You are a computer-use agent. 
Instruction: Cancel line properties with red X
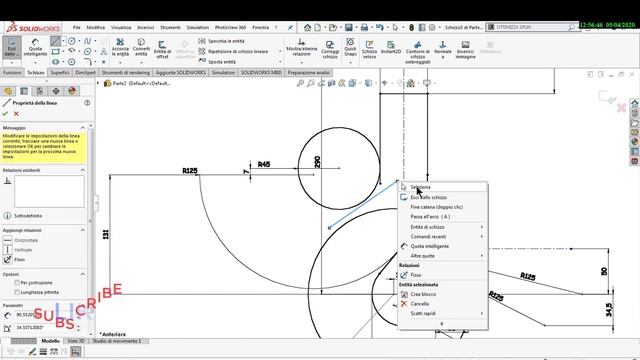[16, 114]
